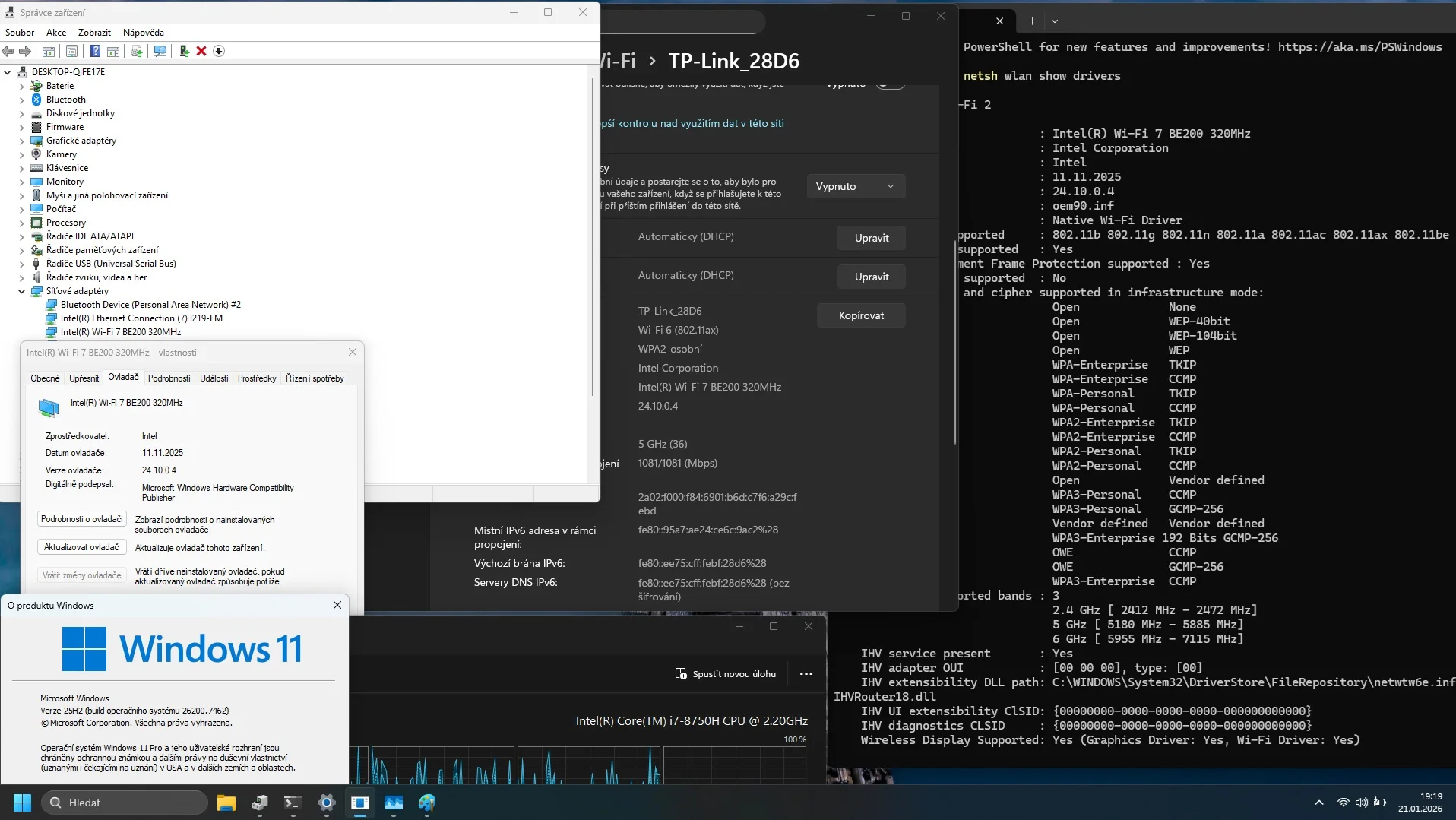The width and height of the screenshot is (1456, 820).
Task: Open Task Manager graph icon on taskbar
Action: click(x=394, y=803)
